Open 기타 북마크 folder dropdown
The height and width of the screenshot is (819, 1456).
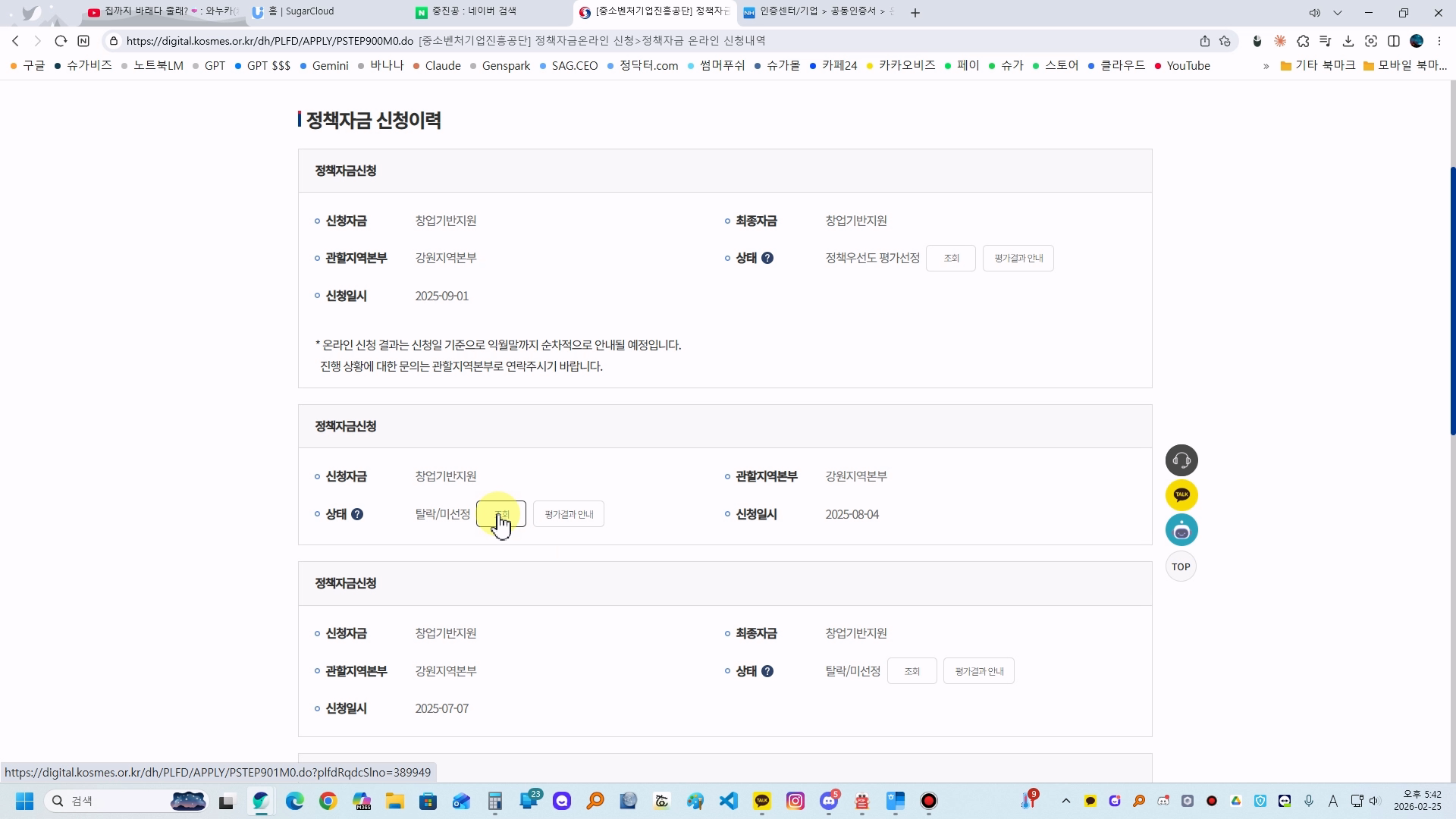1317,66
